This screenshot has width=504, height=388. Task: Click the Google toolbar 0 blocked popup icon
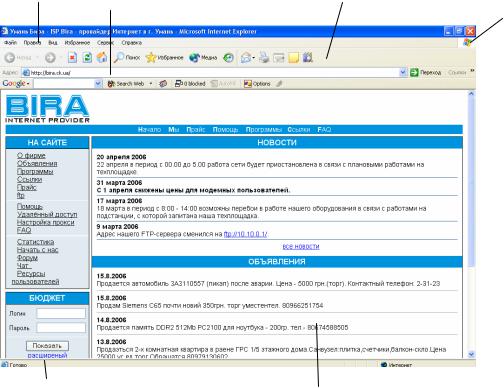(x=190, y=84)
